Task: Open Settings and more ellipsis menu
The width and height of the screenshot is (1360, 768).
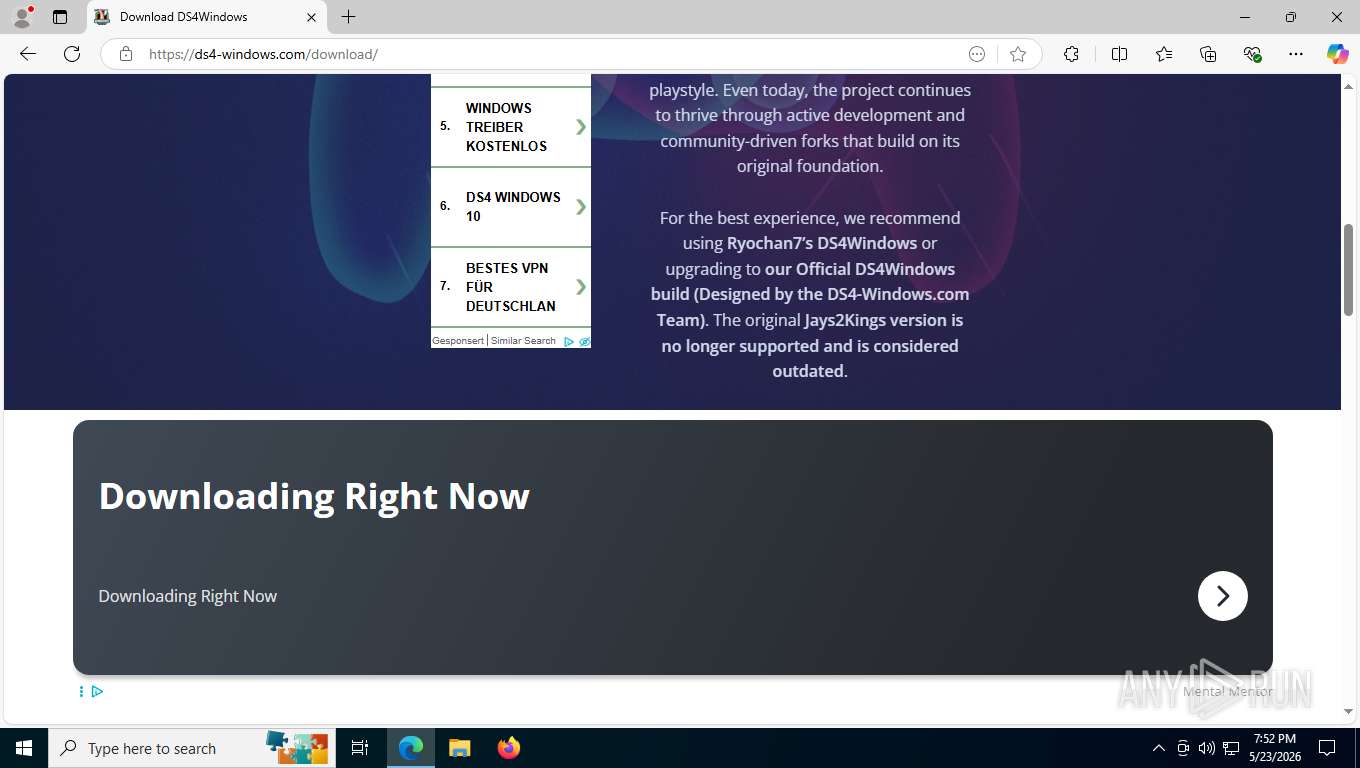Action: click(x=1296, y=54)
